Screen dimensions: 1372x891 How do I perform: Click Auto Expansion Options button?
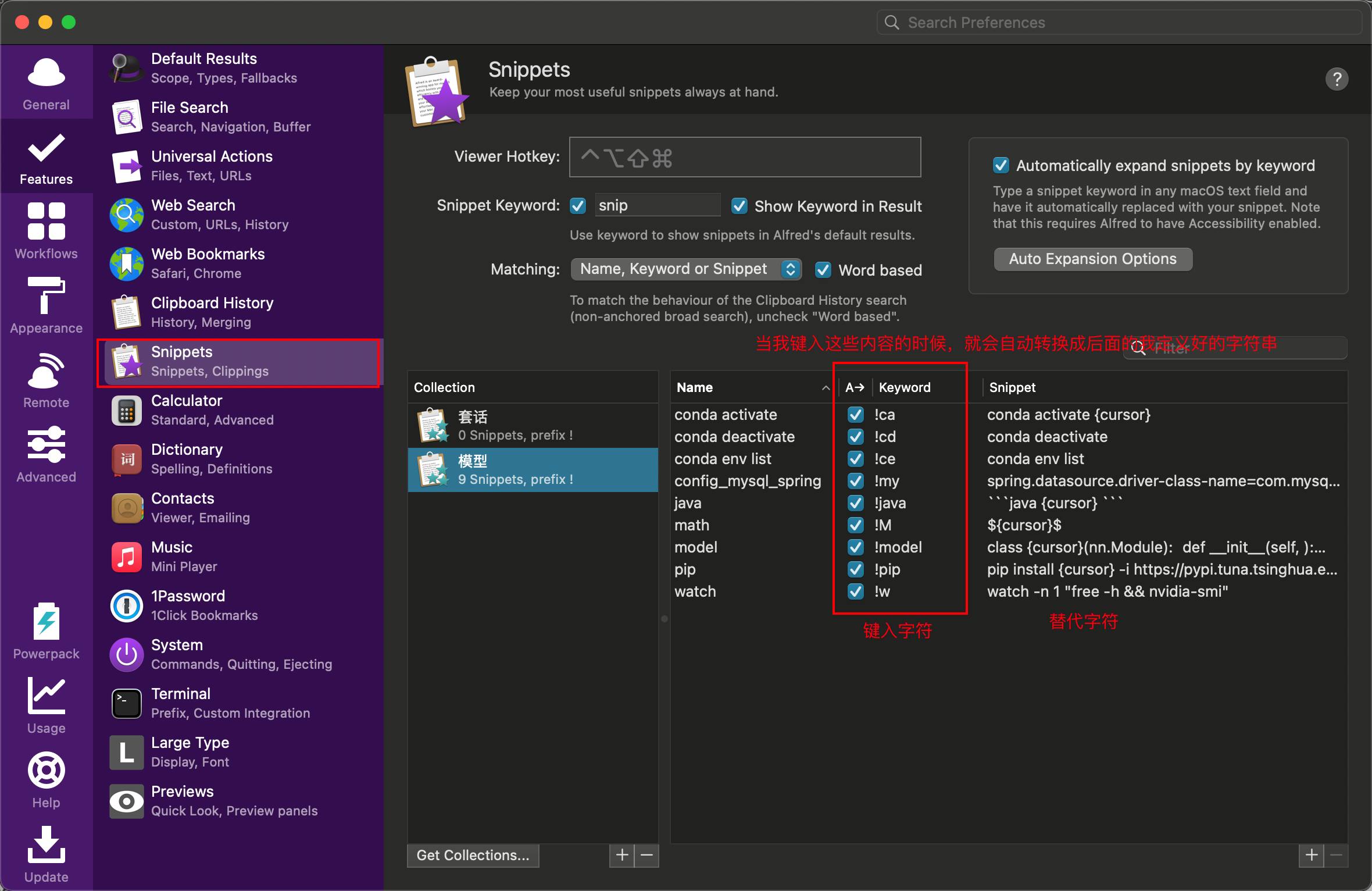tap(1092, 259)
